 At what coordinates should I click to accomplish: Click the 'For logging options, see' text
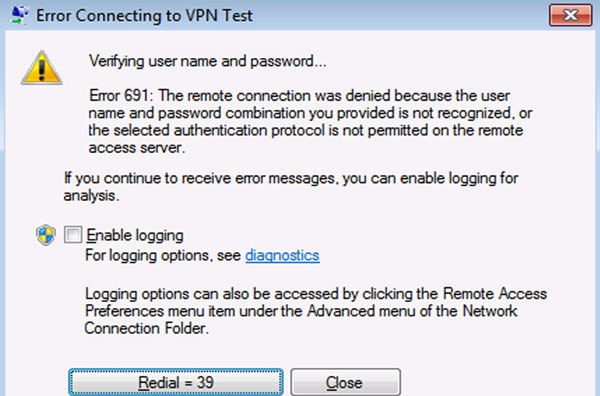[x=163, y=255]
